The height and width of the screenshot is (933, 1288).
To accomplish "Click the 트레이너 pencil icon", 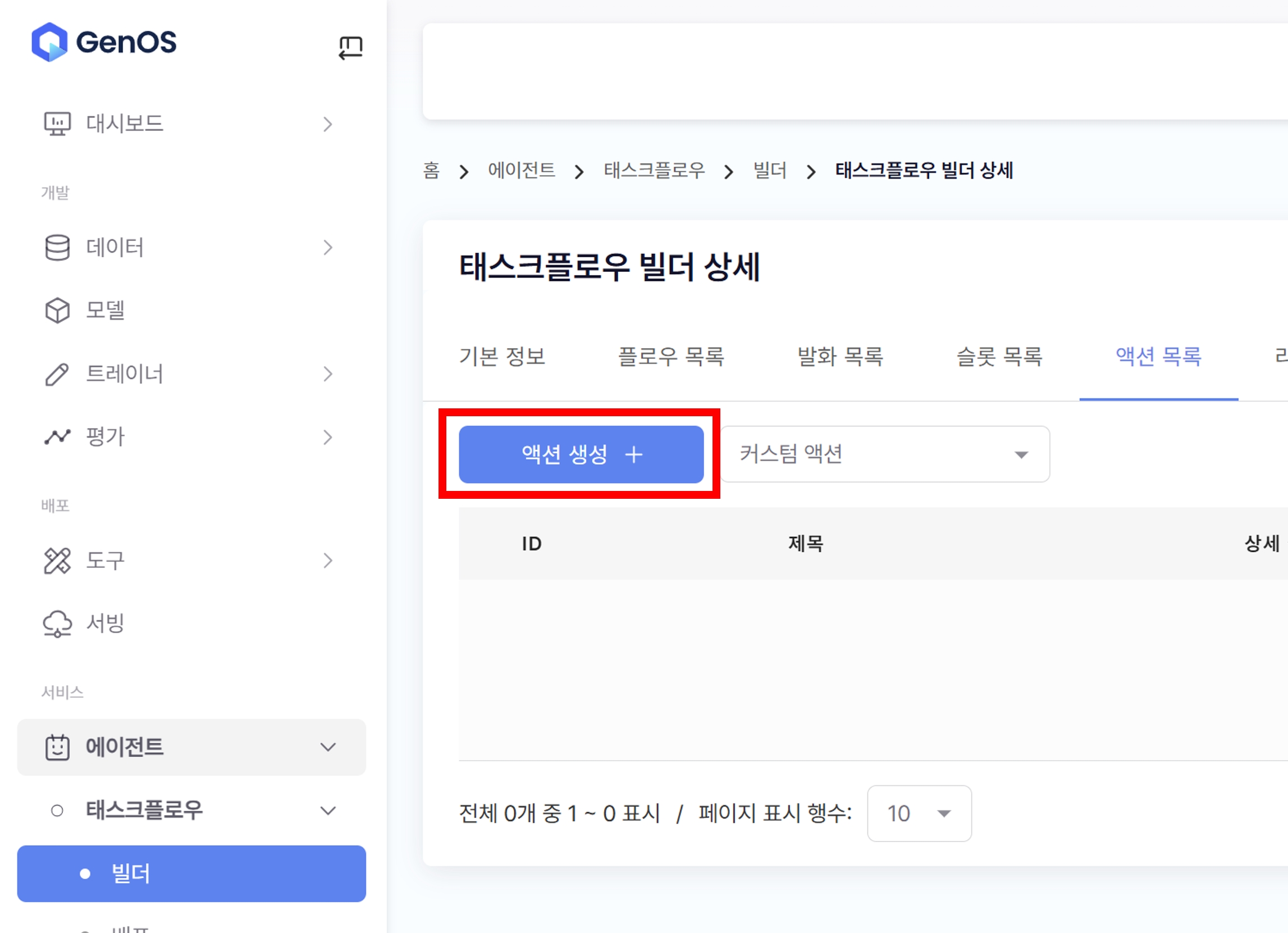I will (x=57, y=375).
